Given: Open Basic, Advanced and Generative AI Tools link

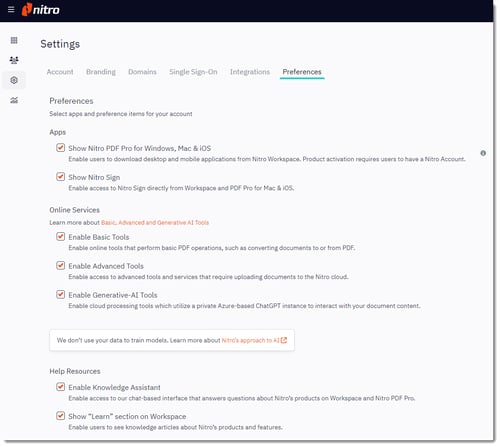Looking at the screenshot, I should pos(155,222).
